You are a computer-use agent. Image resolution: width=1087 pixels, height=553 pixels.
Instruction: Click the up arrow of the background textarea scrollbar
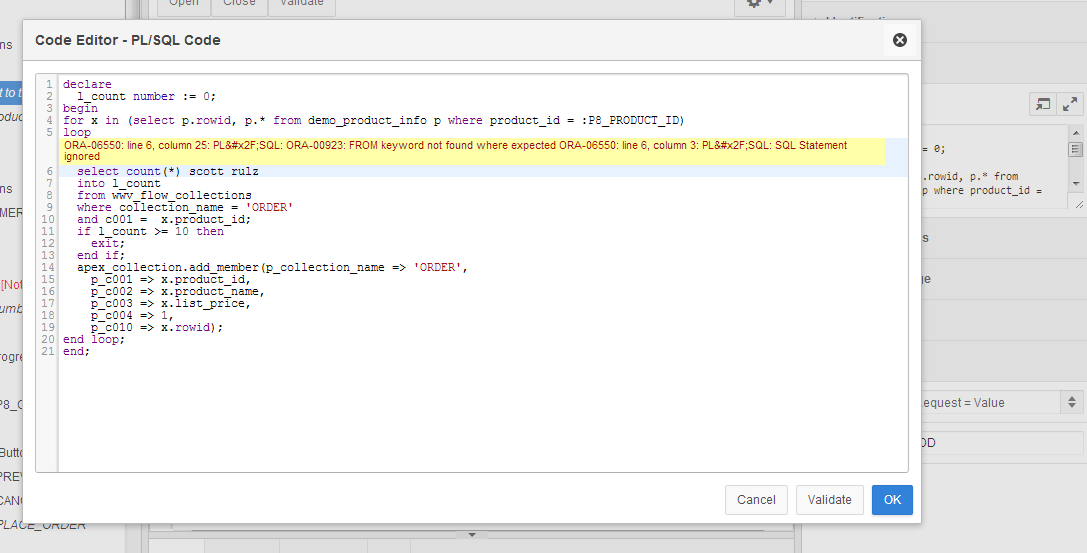click(1076, 133)
